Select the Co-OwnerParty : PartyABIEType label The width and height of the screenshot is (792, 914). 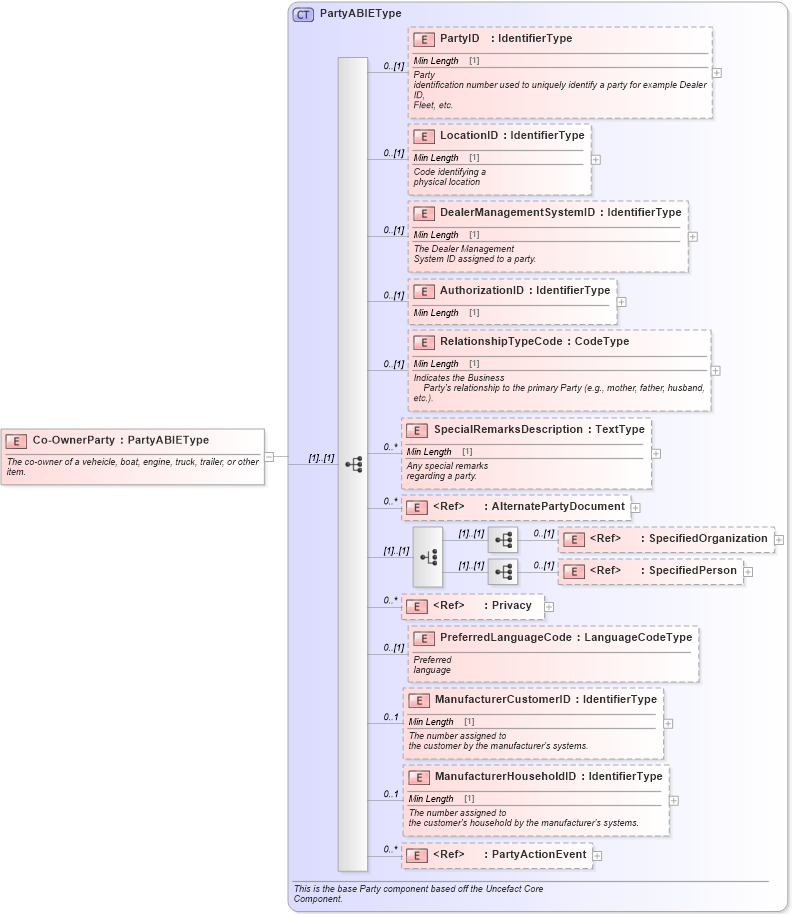121,440
